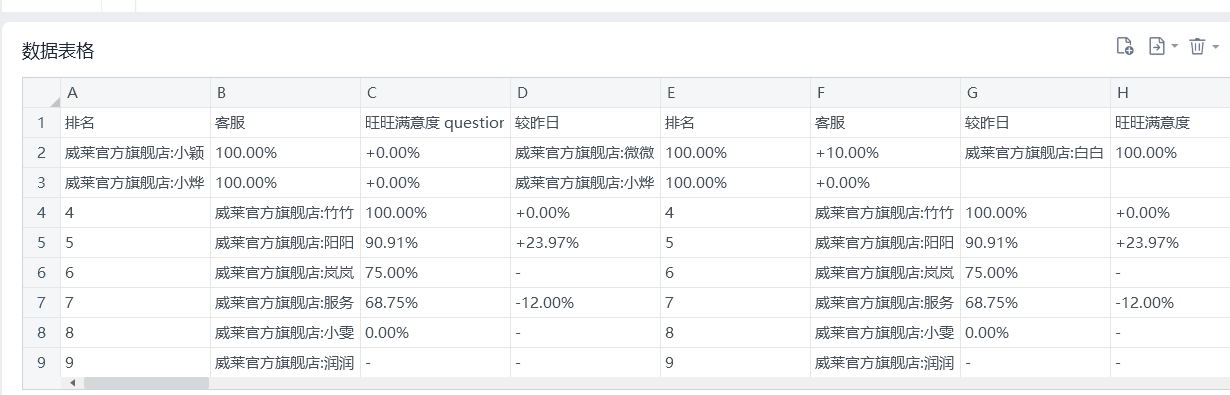
Task: Select column H header
Action: pyautogui.click(x=1170, y=93)
